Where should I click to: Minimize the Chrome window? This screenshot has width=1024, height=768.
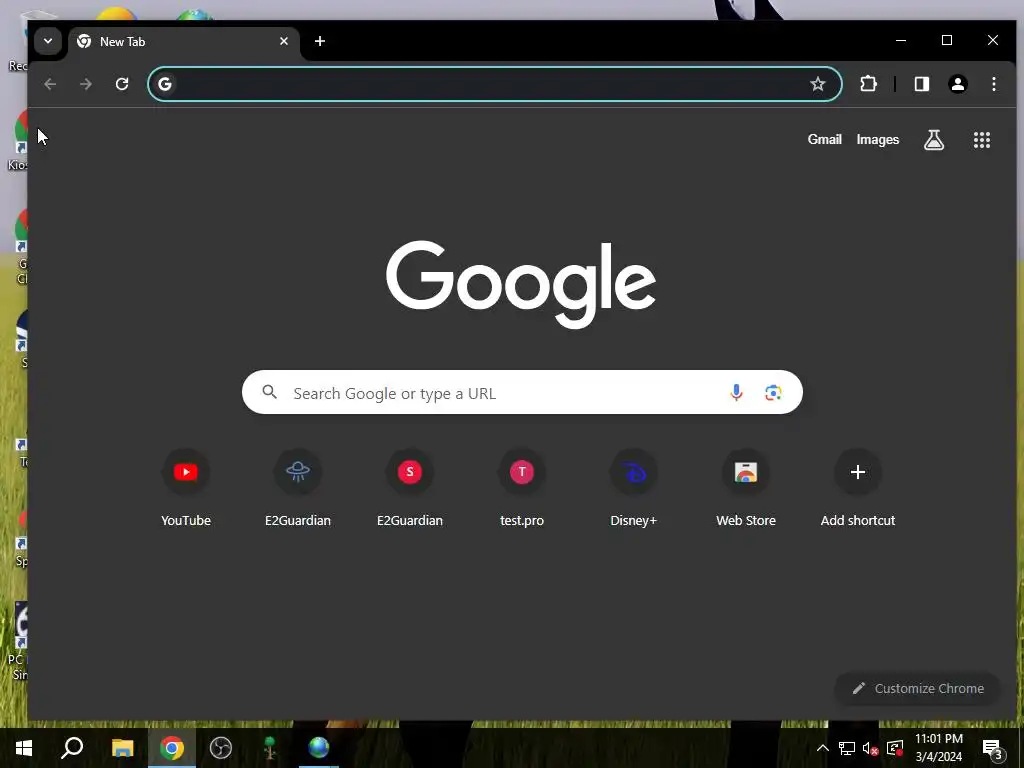coord(901,40)
